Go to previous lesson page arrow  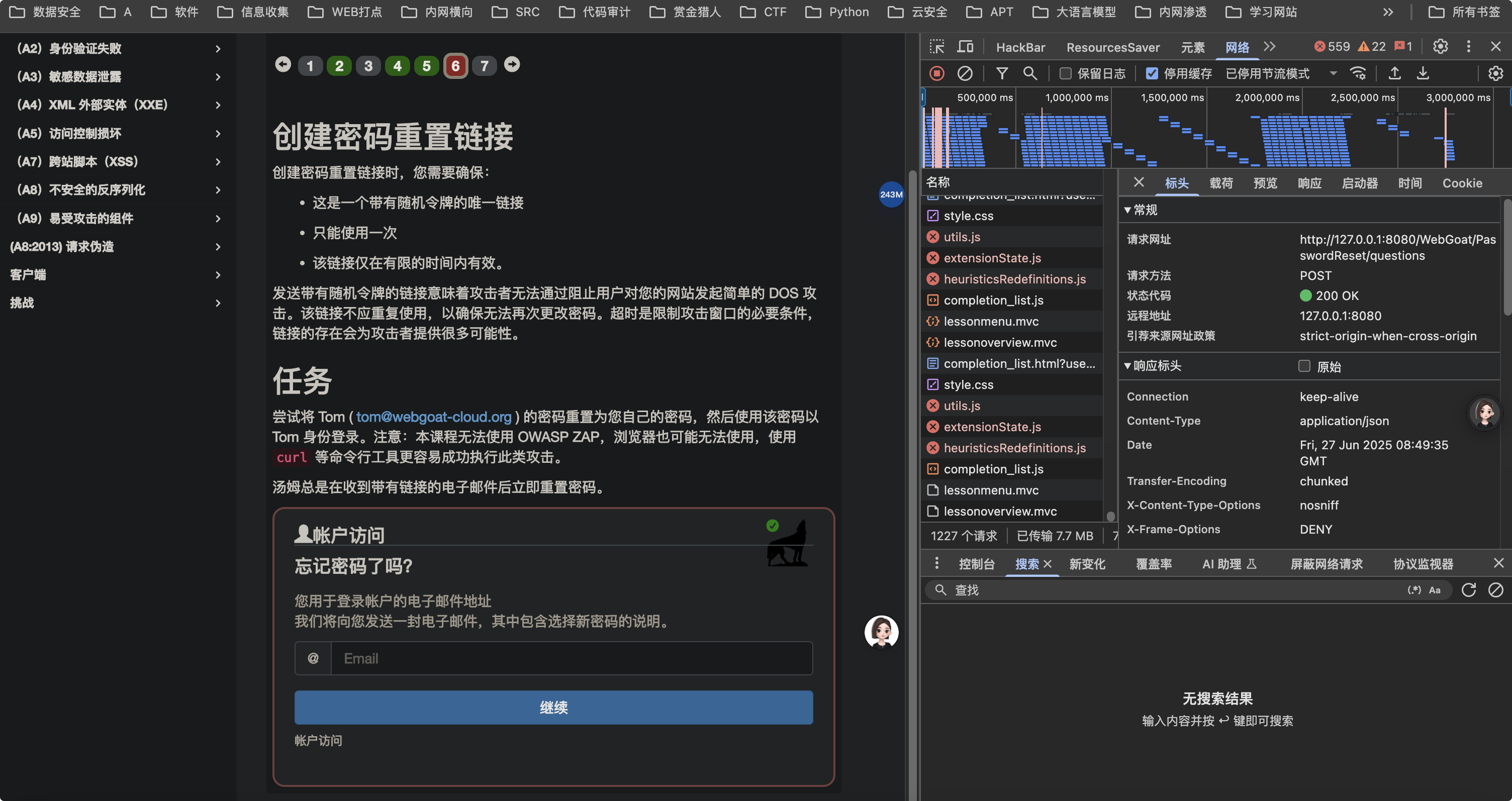[283, 64]
